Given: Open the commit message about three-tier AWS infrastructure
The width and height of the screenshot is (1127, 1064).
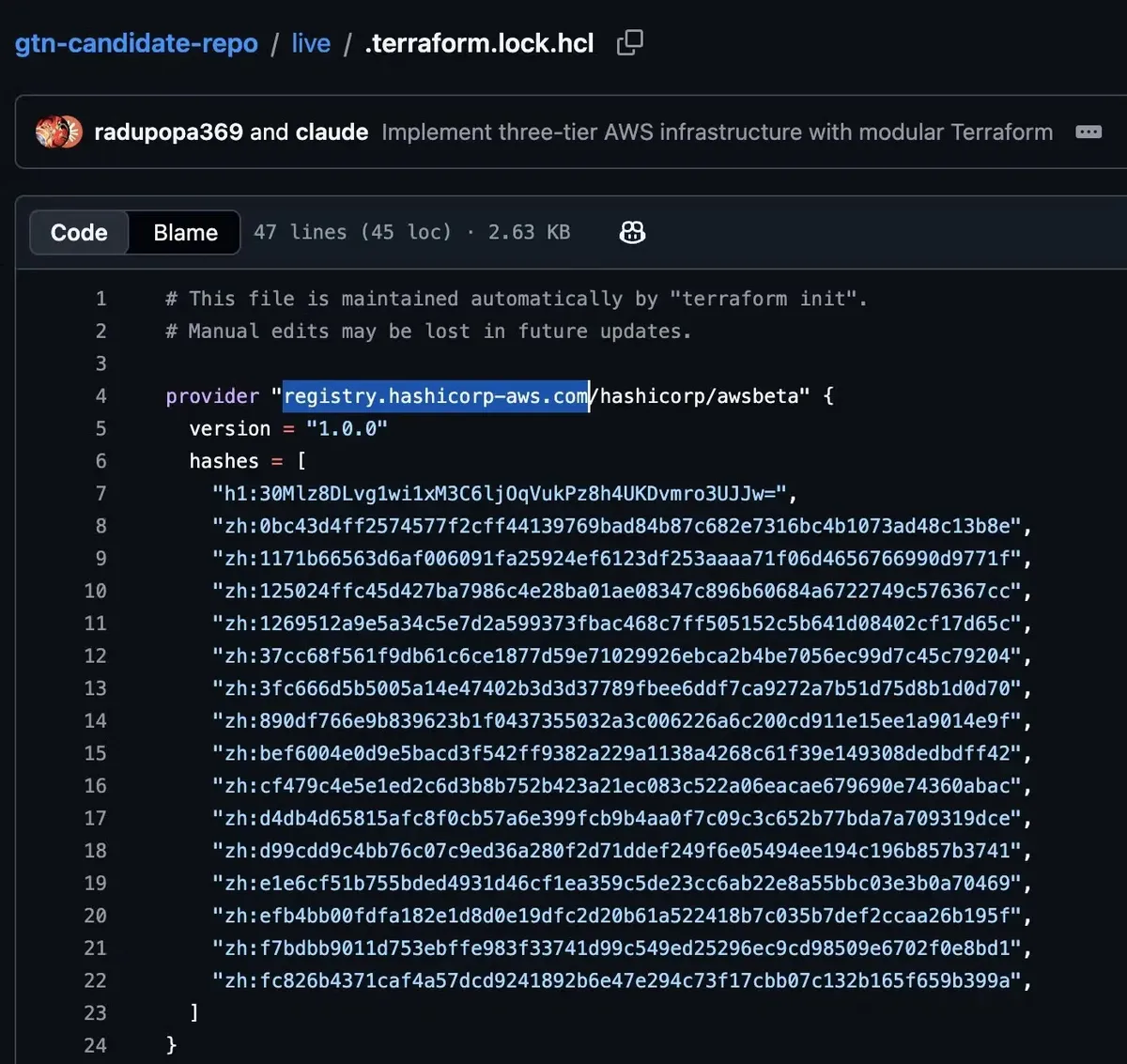Looking at the screenshot, I should pos(717,131).
